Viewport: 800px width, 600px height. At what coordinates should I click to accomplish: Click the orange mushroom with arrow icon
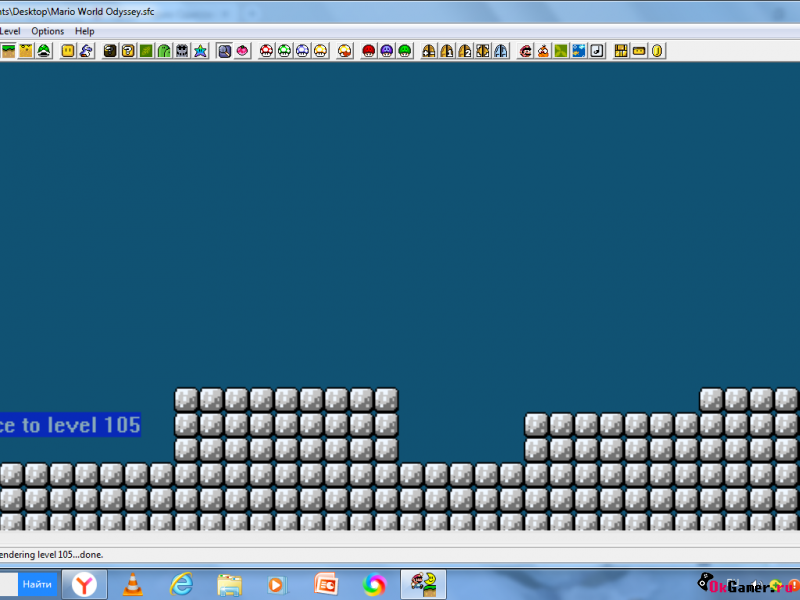(345, 51)
